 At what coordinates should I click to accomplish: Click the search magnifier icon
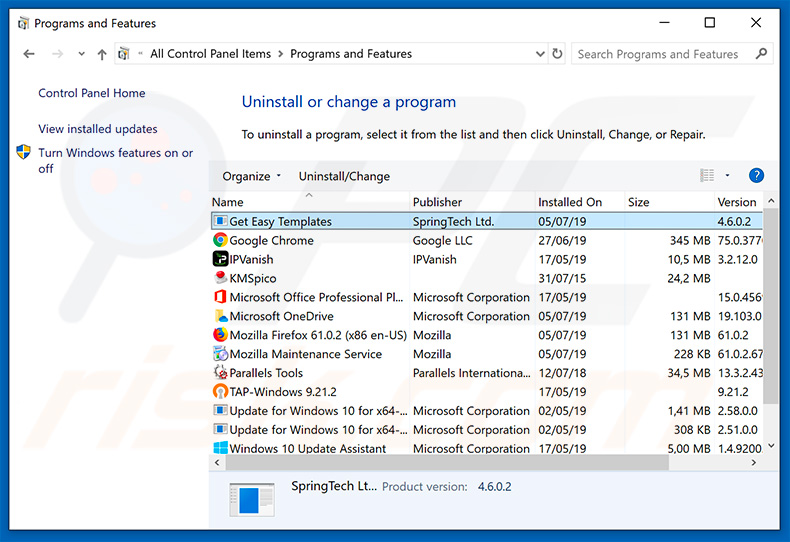pos(761,53)
